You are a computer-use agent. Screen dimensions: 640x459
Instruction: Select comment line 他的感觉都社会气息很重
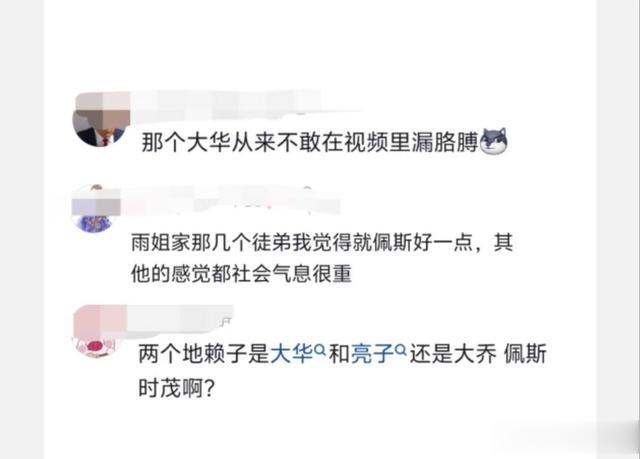[x=241, y=273]
